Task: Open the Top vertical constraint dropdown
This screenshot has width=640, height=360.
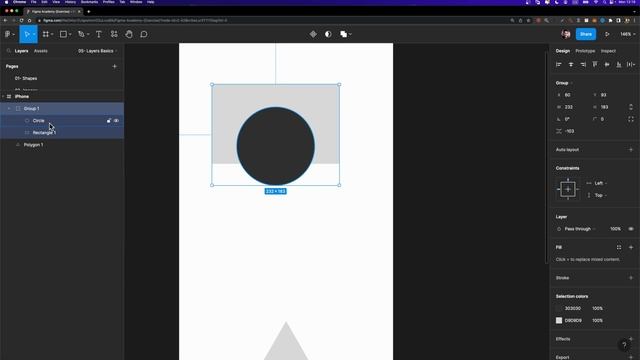Action: tap(596, 196)
